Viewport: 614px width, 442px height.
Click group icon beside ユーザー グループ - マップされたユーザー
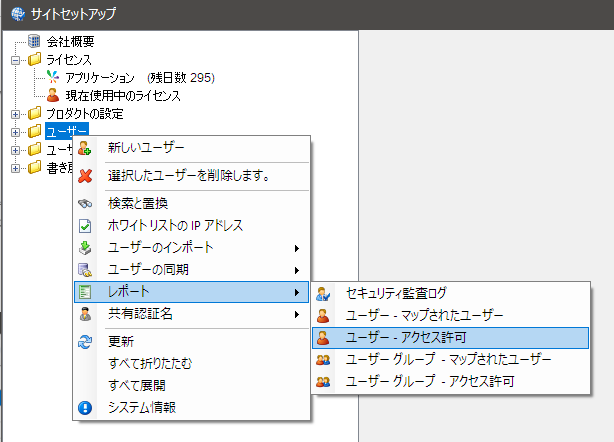pos(323,359)
